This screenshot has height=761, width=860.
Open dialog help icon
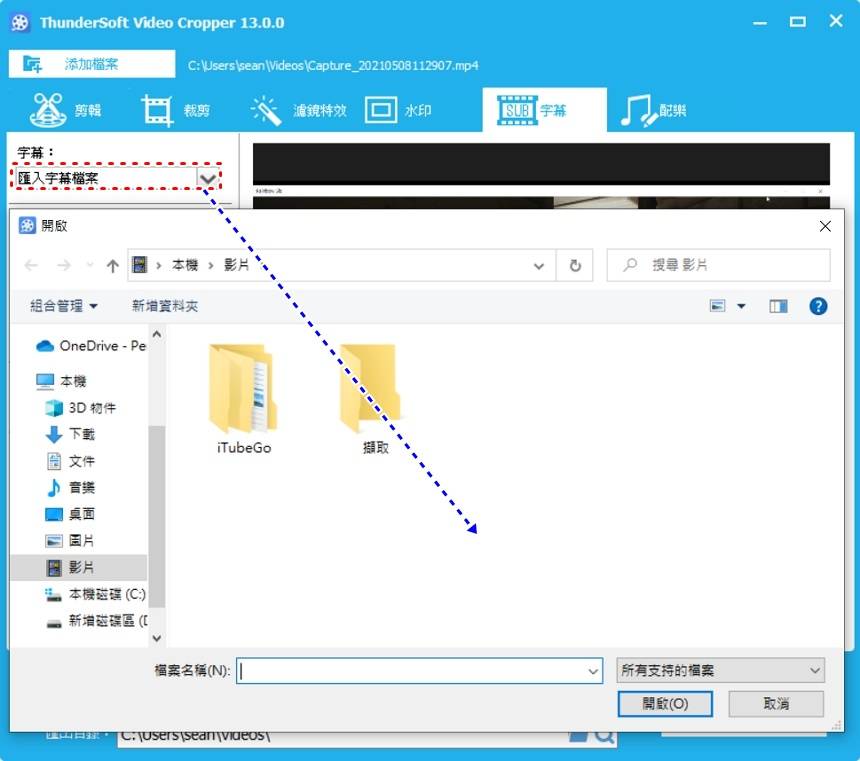point(818,306)
